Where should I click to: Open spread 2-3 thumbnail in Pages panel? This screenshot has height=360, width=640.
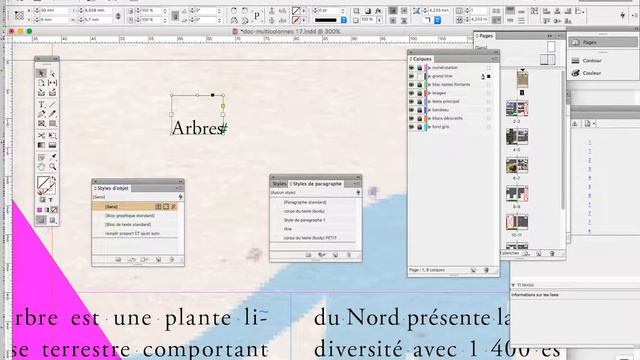click(x=517, y=109)
